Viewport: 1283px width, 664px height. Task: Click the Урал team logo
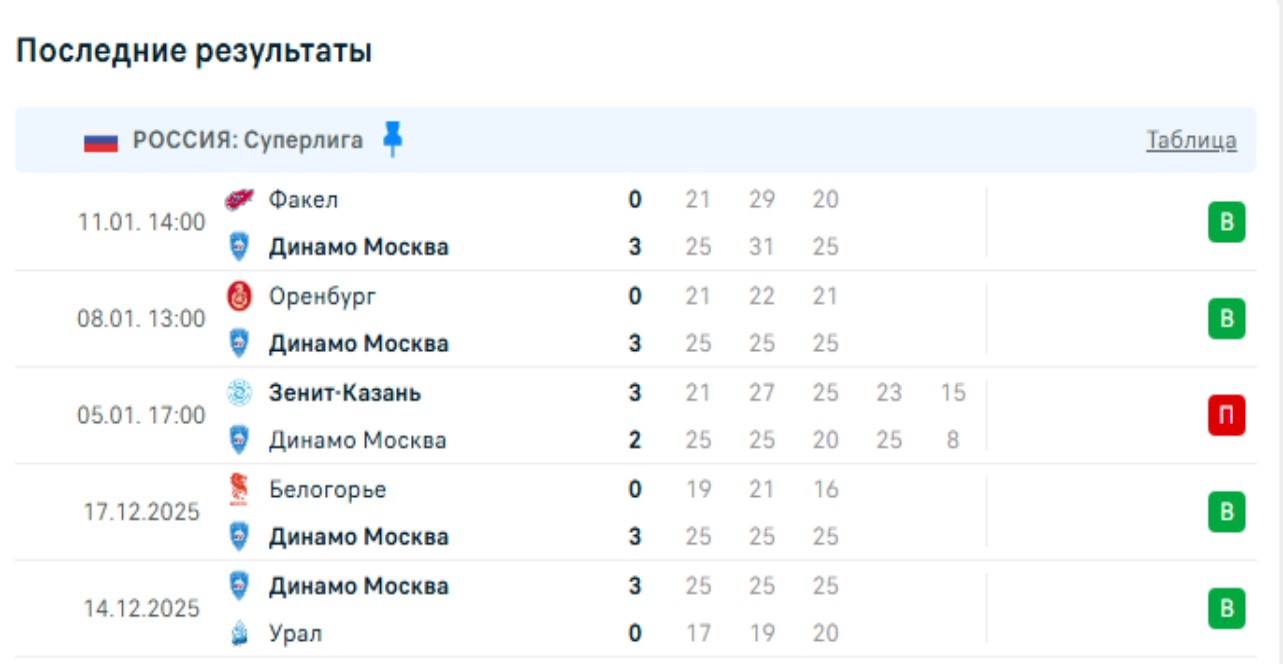(239, 633)
